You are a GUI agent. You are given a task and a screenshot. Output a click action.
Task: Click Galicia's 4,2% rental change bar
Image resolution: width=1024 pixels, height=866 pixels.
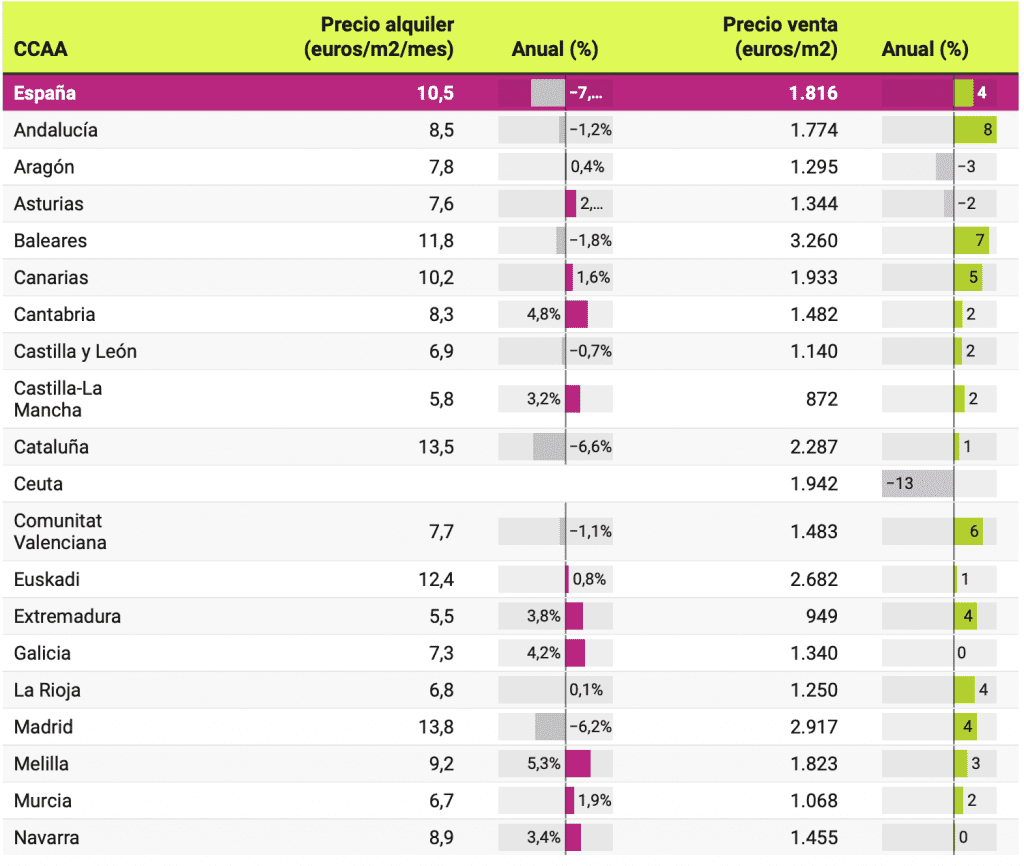click(x=575, y=653)
